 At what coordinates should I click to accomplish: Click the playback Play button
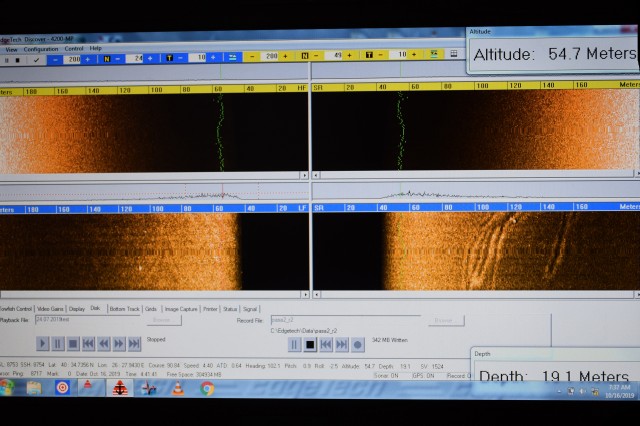[42, 344]
